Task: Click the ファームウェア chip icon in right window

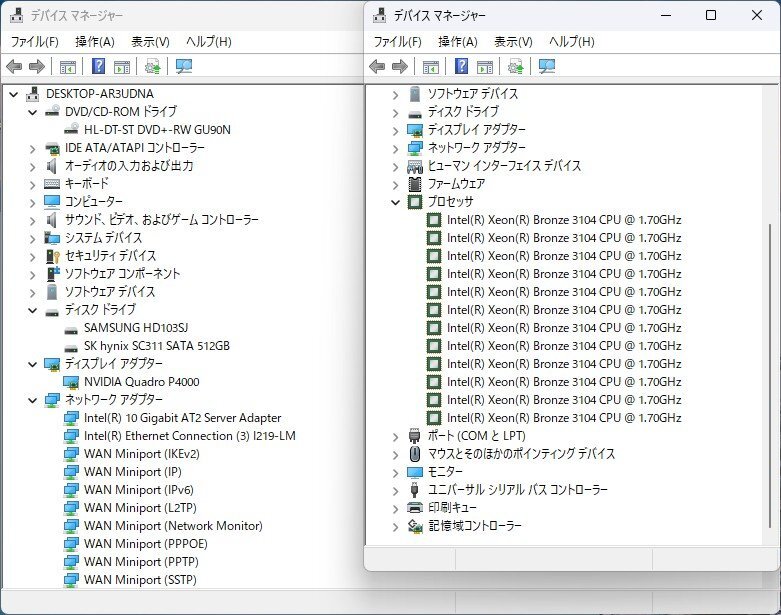Action: point(415,184)
